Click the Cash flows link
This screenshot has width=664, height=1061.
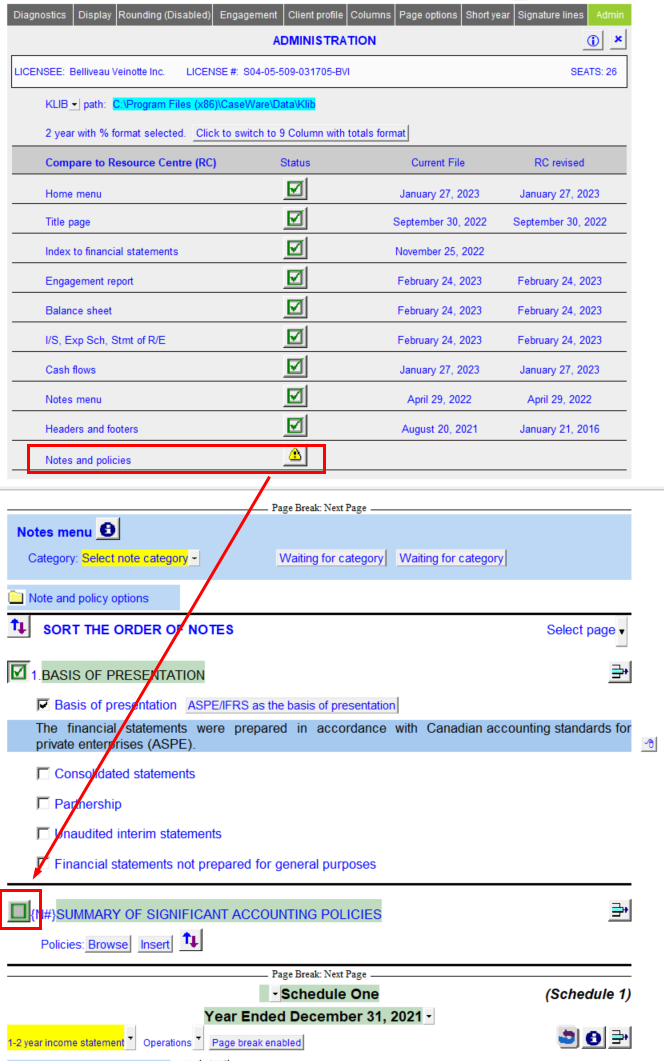tap(70, 369)
